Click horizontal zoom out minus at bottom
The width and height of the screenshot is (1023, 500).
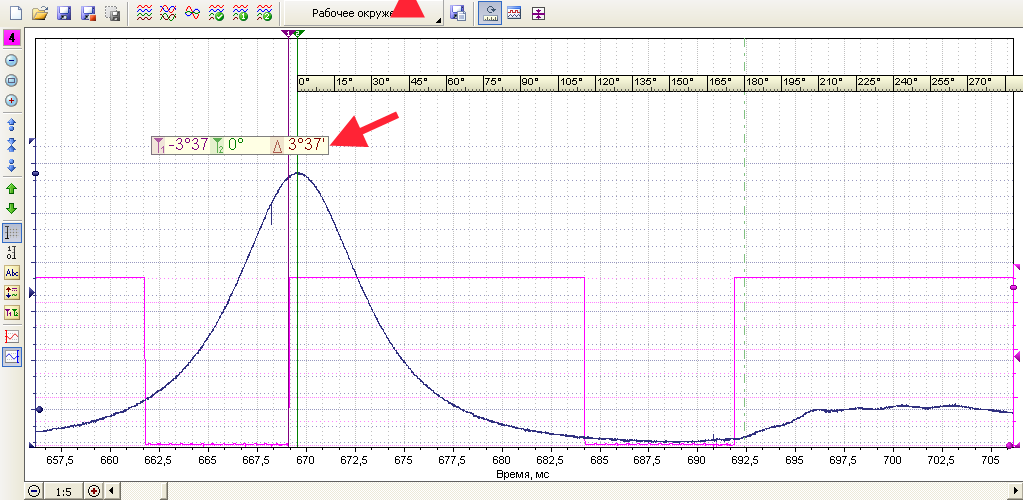pos(34,492)
